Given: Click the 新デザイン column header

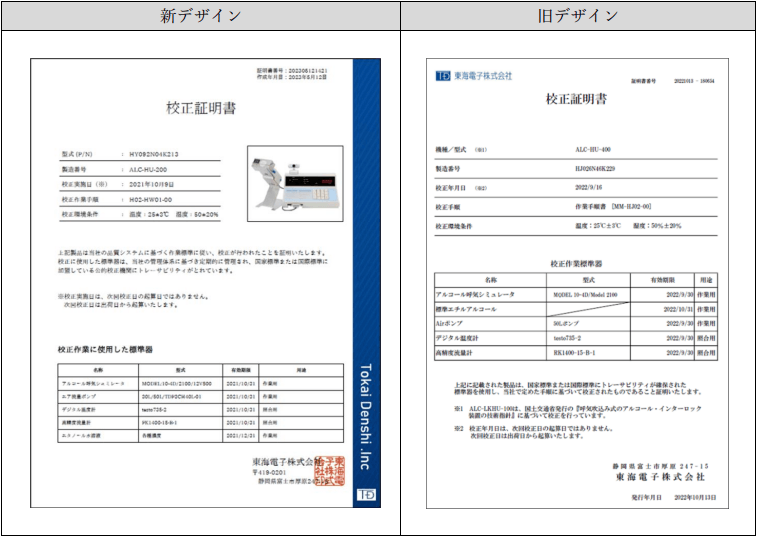Looking at the screenshot, I should point(201,16).
